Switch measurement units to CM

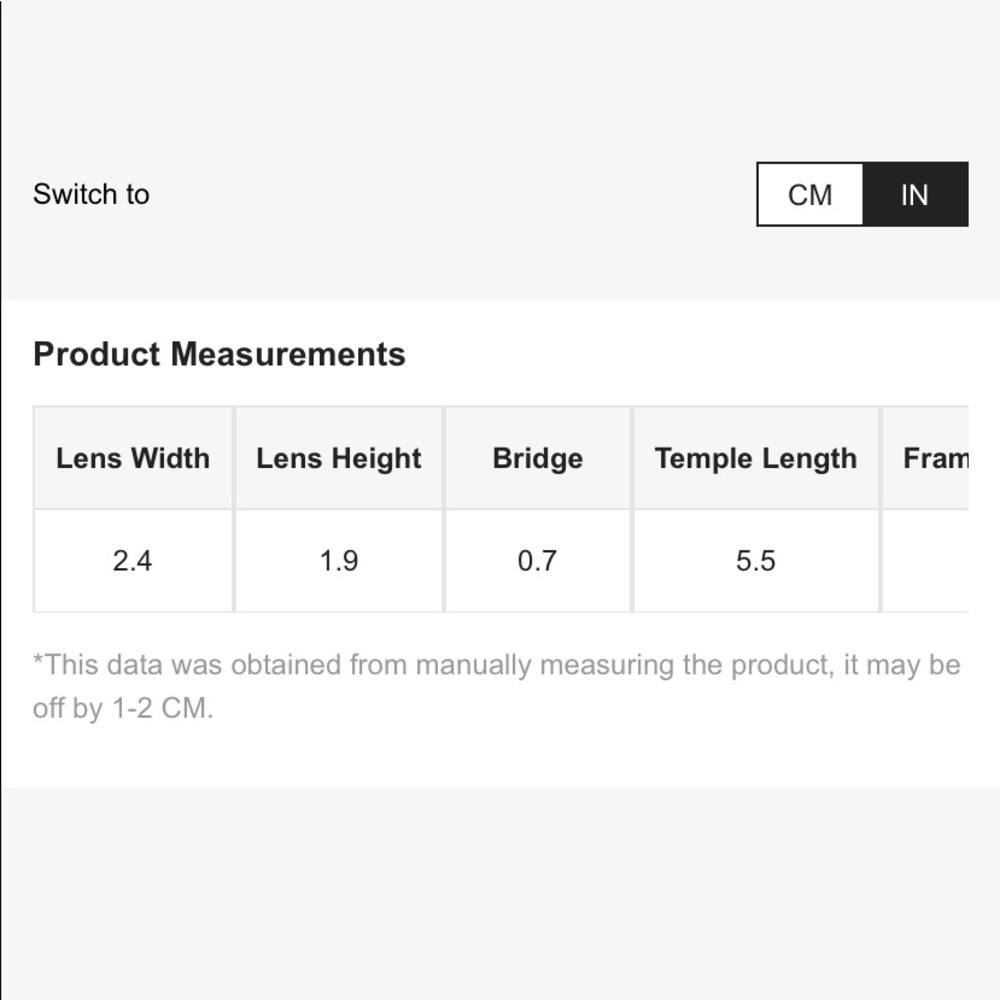(810, 194)
